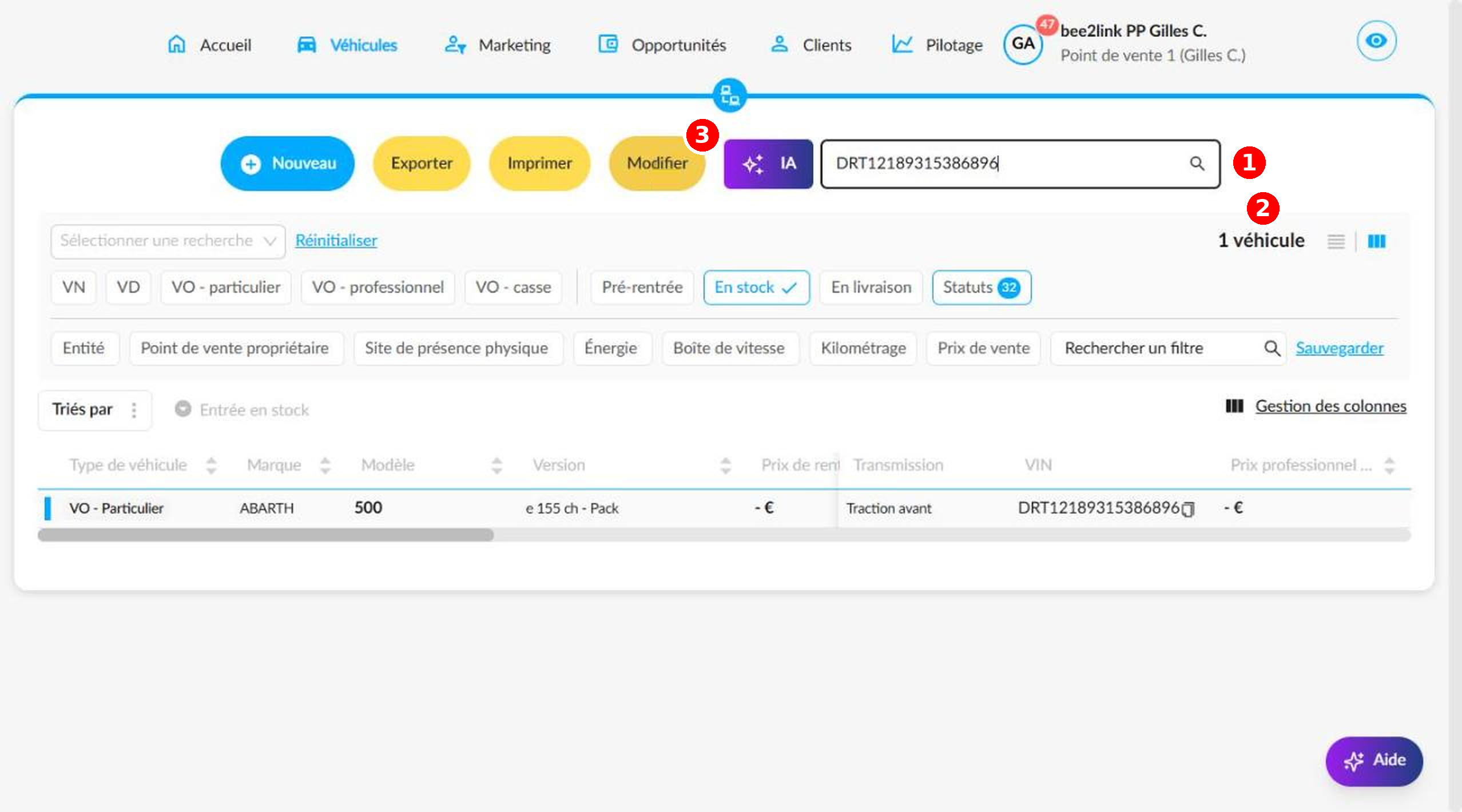Toggle the VD vehicle type filter

[x=128, y=288]
